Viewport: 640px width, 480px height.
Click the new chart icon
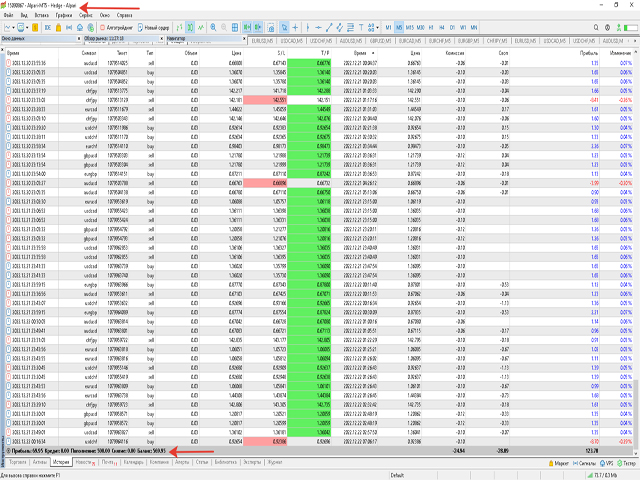(7, 27)
